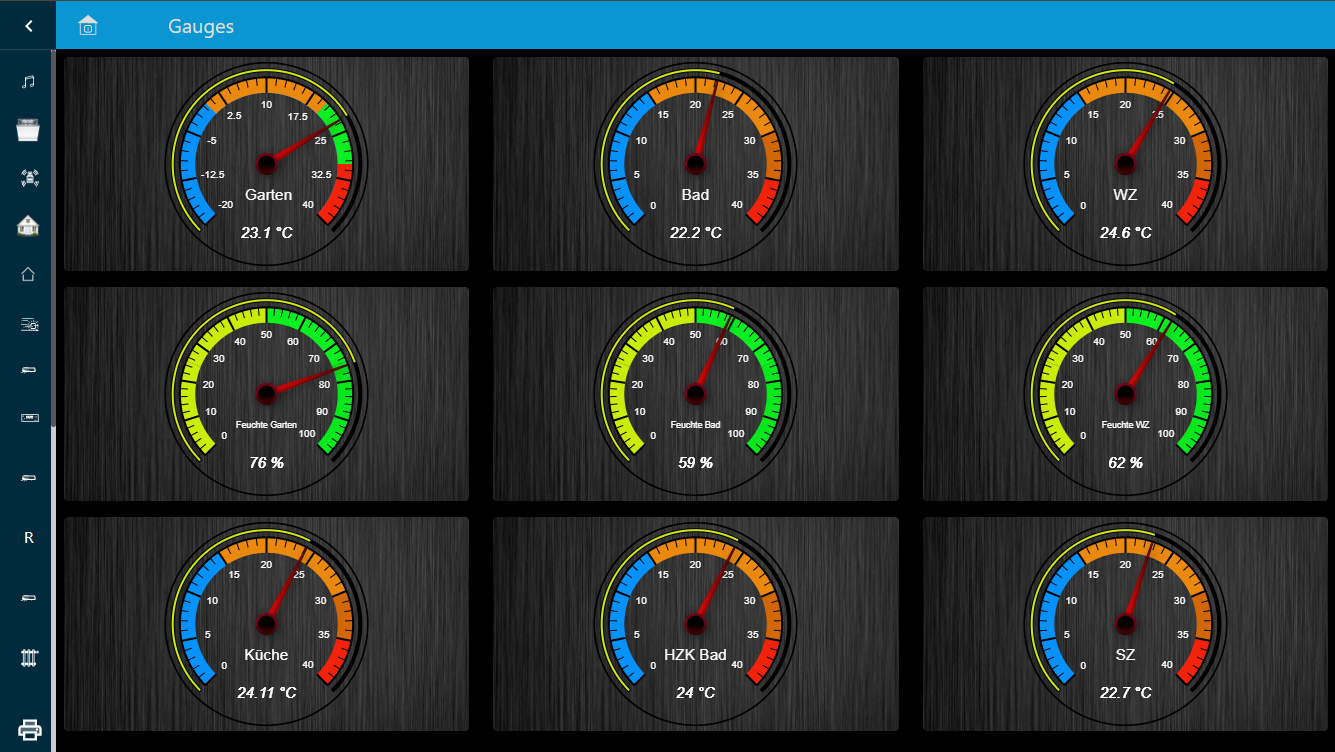1335x752 pixels.
Task: Collapse the sidebar with the back chevron
Action: [x=28, y=26]
